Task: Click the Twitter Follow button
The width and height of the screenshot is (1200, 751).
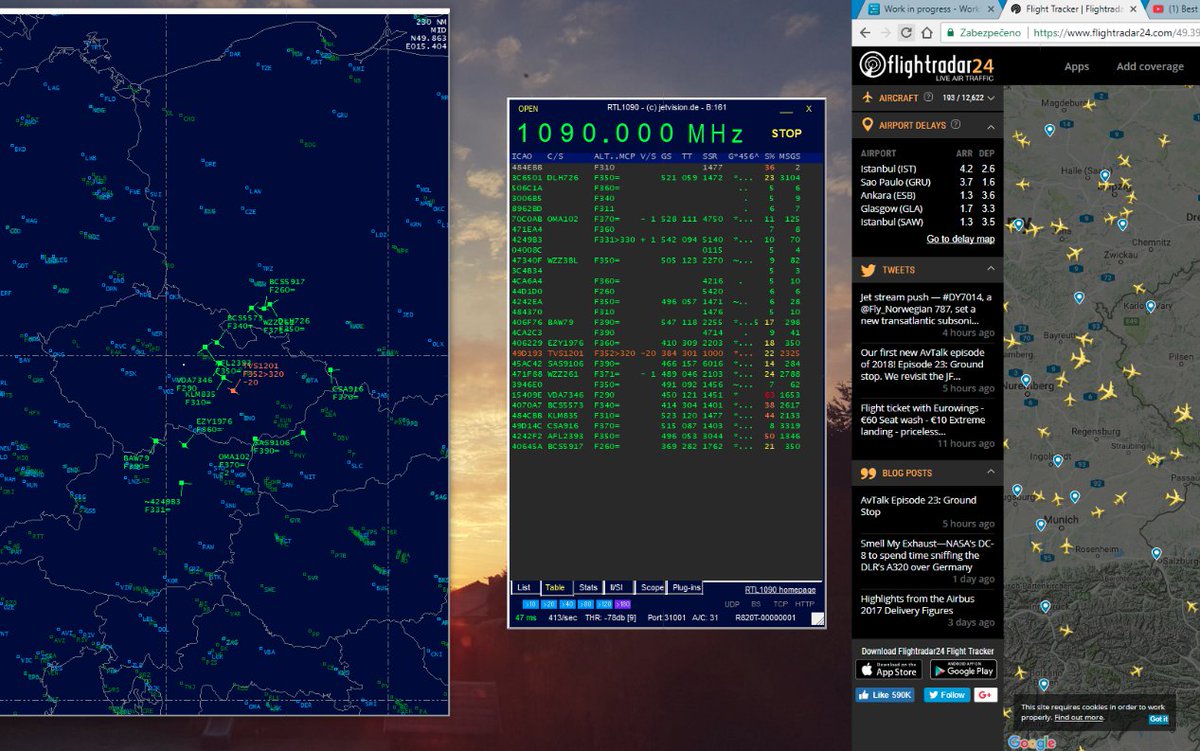Action: [946, 695]
